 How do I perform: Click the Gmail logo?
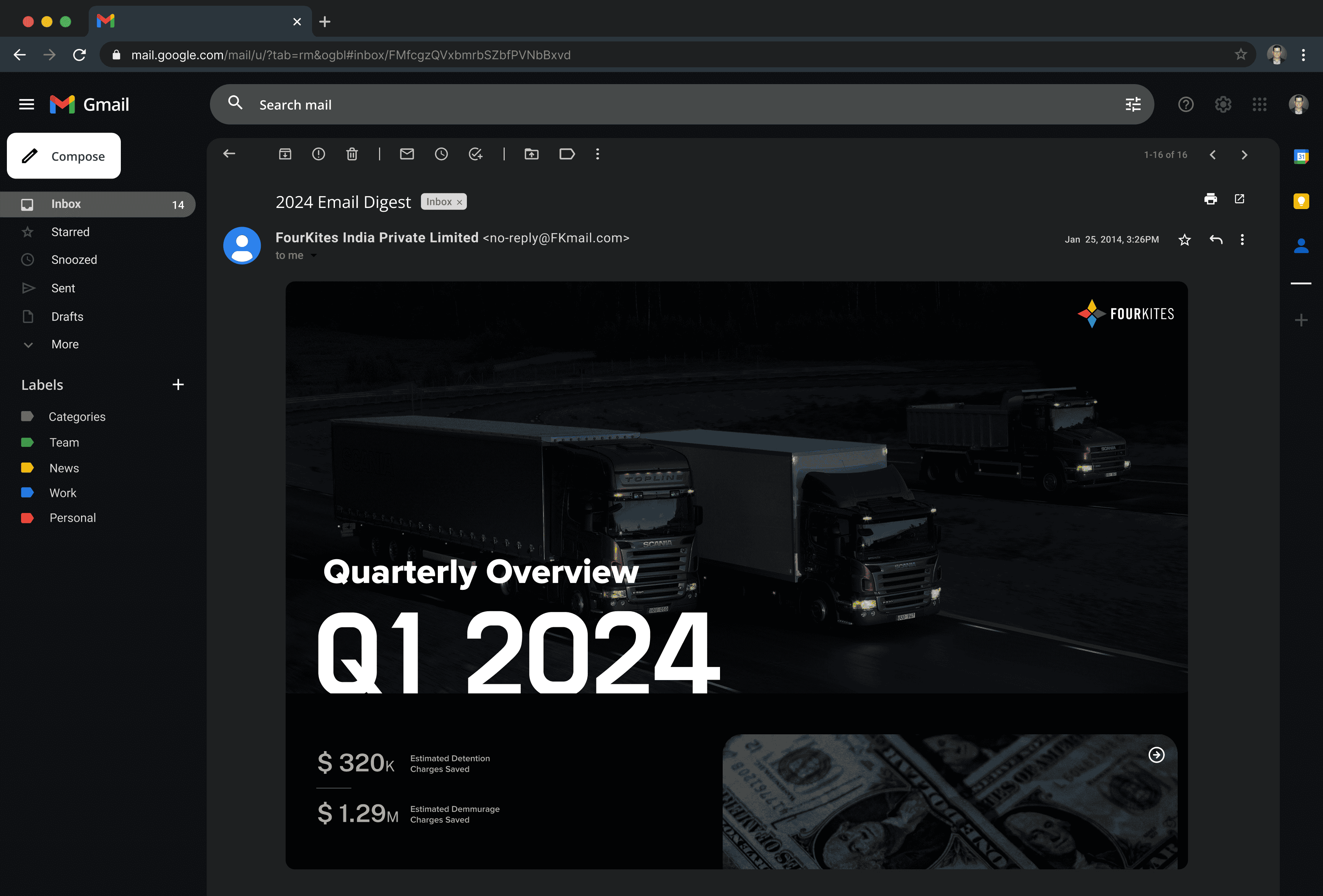pos(89,105)
